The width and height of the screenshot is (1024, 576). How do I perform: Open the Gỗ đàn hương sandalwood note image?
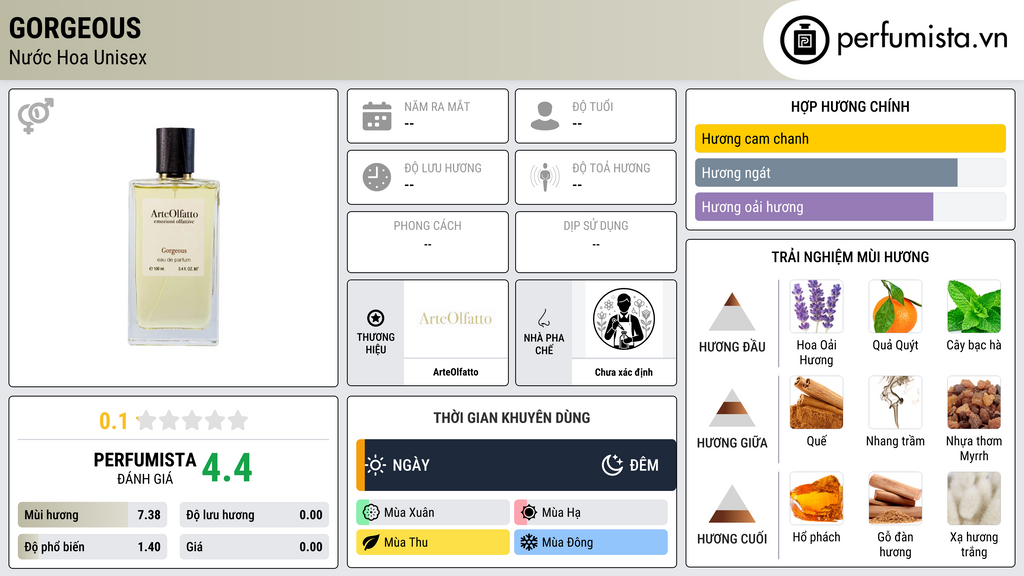click(895, 498)
